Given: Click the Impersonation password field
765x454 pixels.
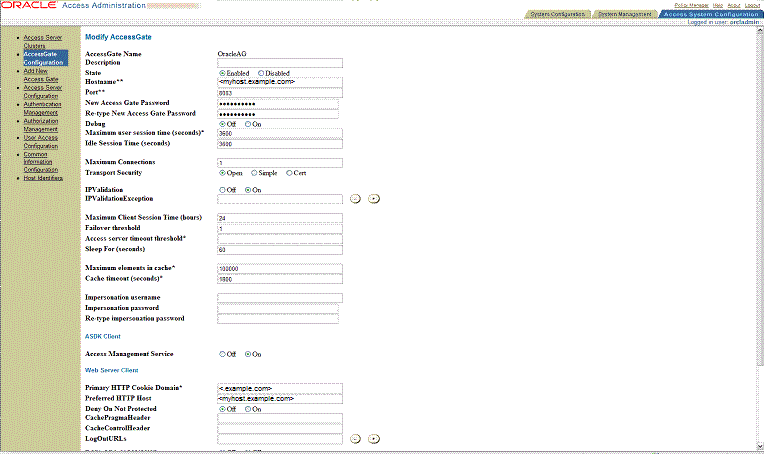Looking at the screenshot, I should pos(278,309).
